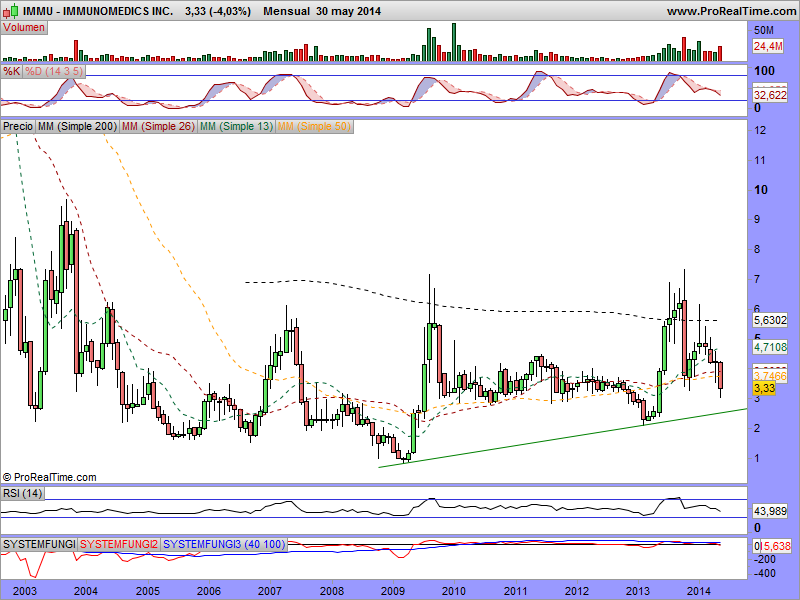Select the Volumen indicator label

(24, 28)
